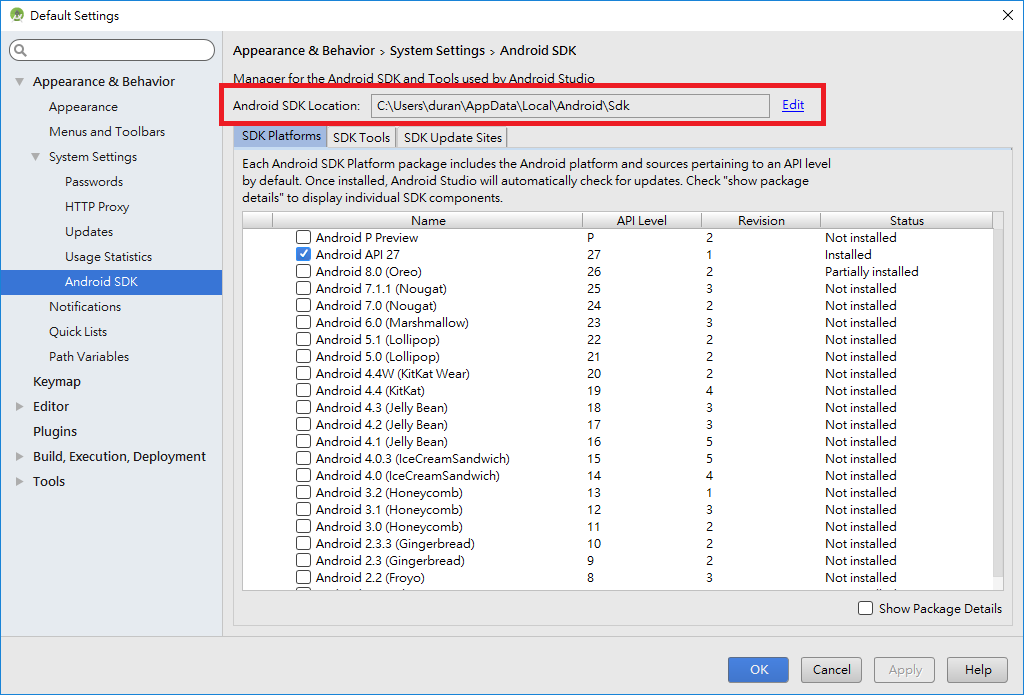Enable Show Package Details
This screenshot has height=695, width=1024.
[865, 608]
